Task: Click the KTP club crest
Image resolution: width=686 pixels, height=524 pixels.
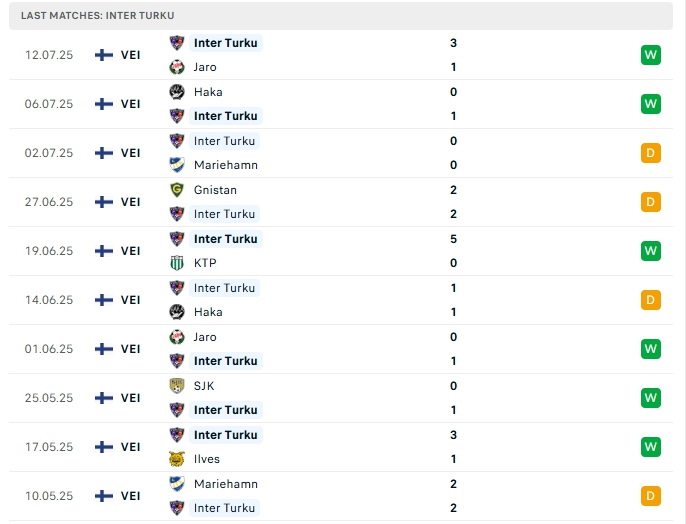Action: pos(177,263)
